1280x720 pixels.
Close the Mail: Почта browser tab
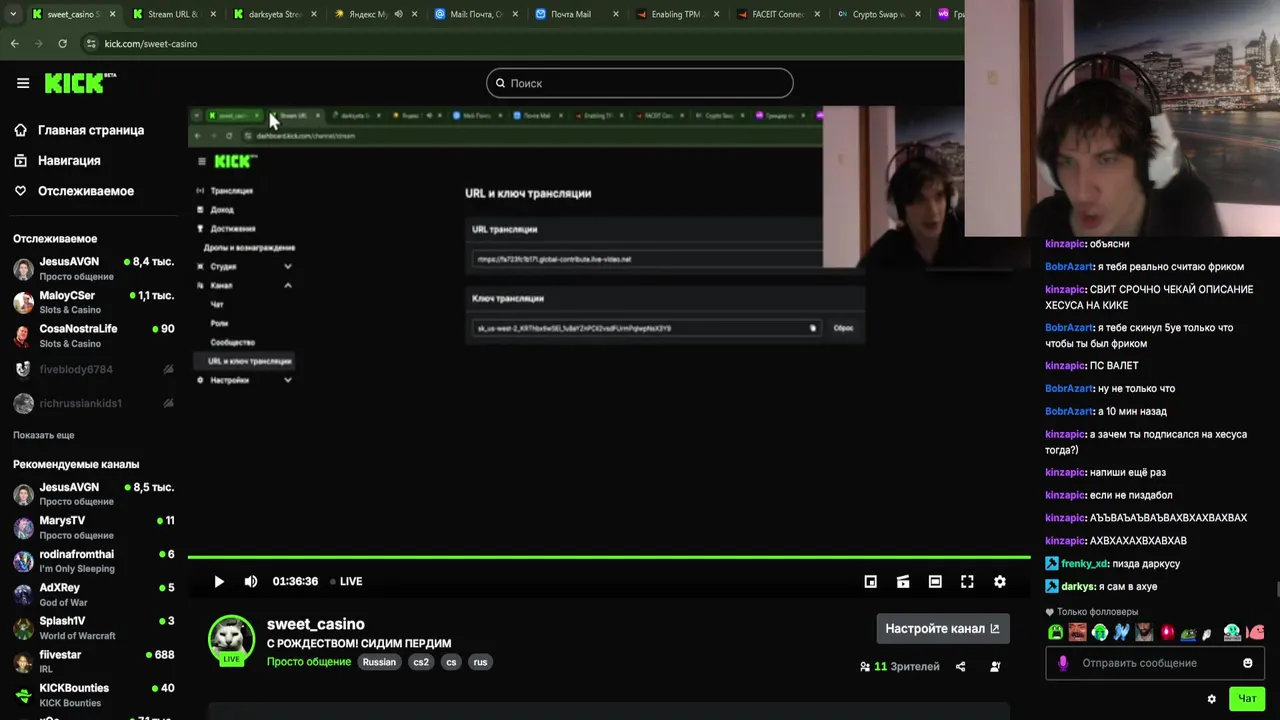click(x=515, y=15)
